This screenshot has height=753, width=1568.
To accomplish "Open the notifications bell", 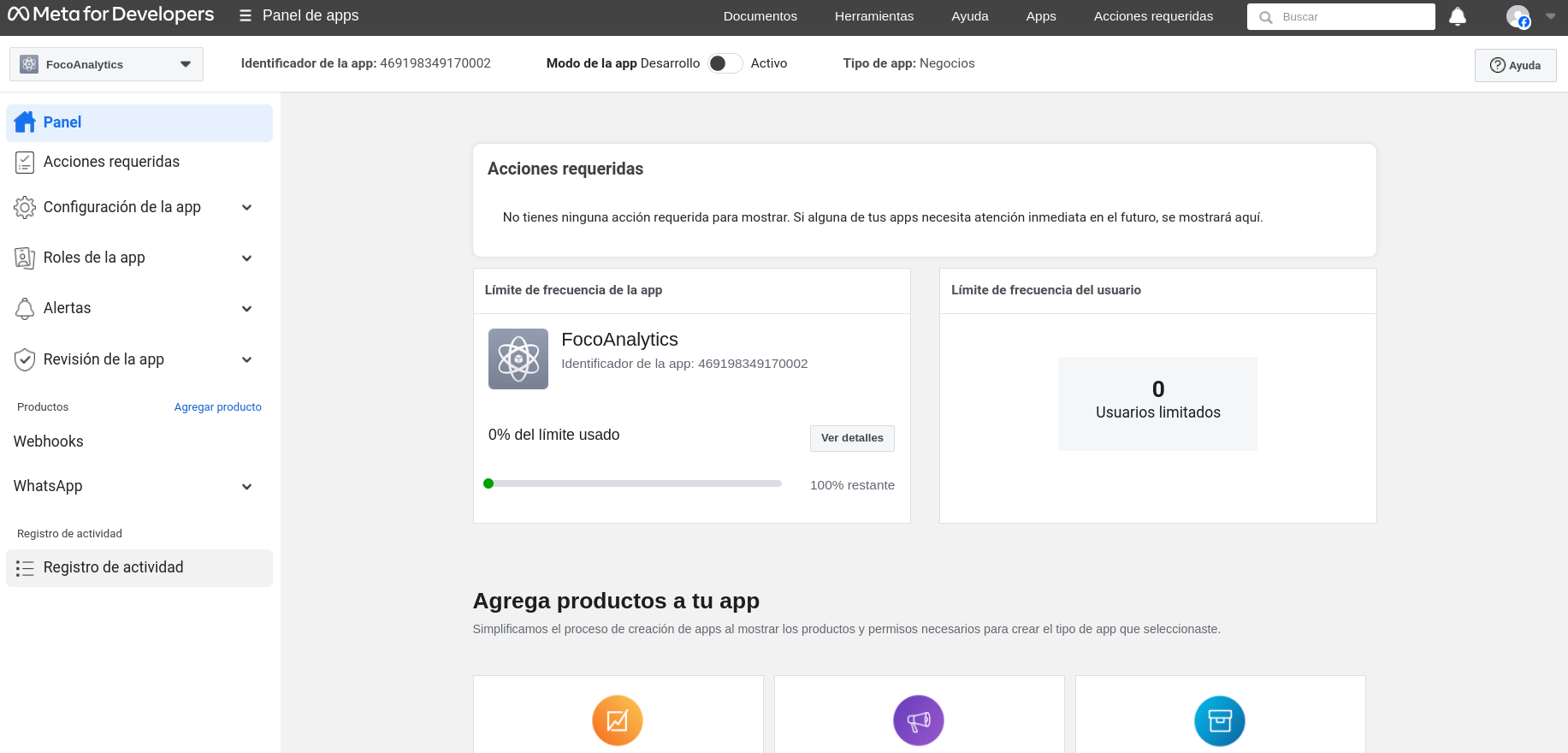I will (x=1458, y=16).
